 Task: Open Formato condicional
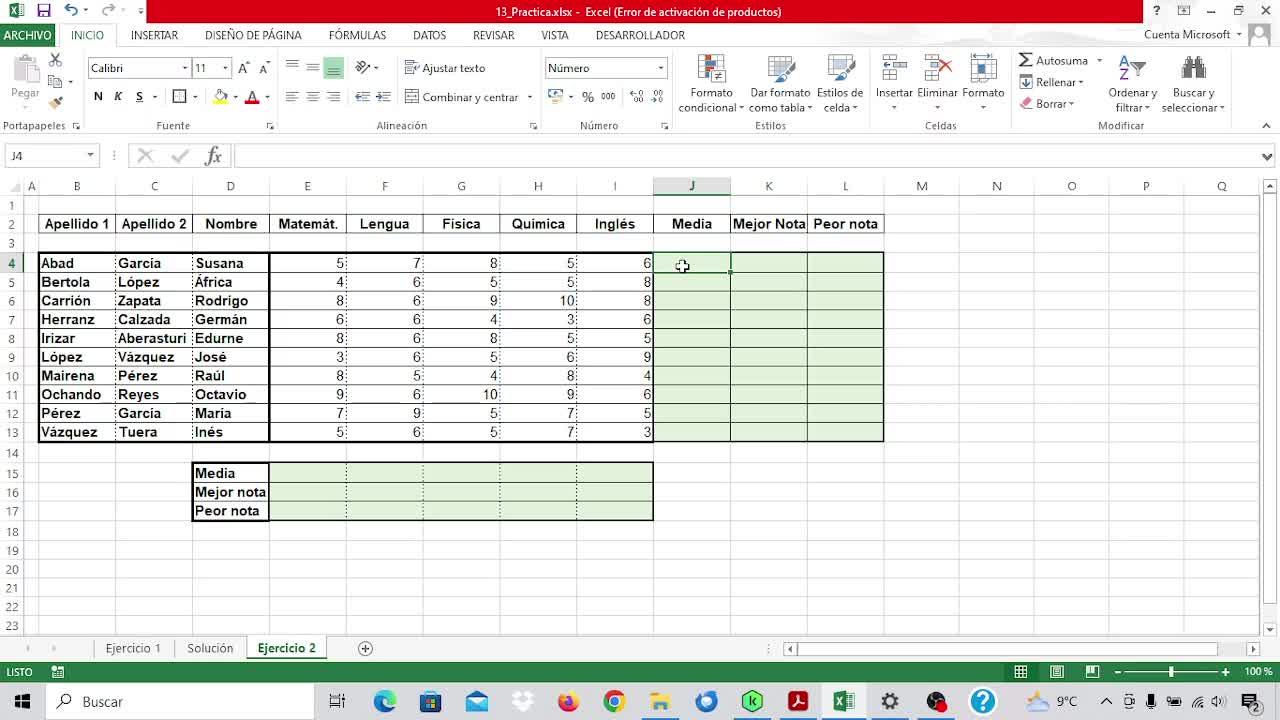[x=711, y=84]
